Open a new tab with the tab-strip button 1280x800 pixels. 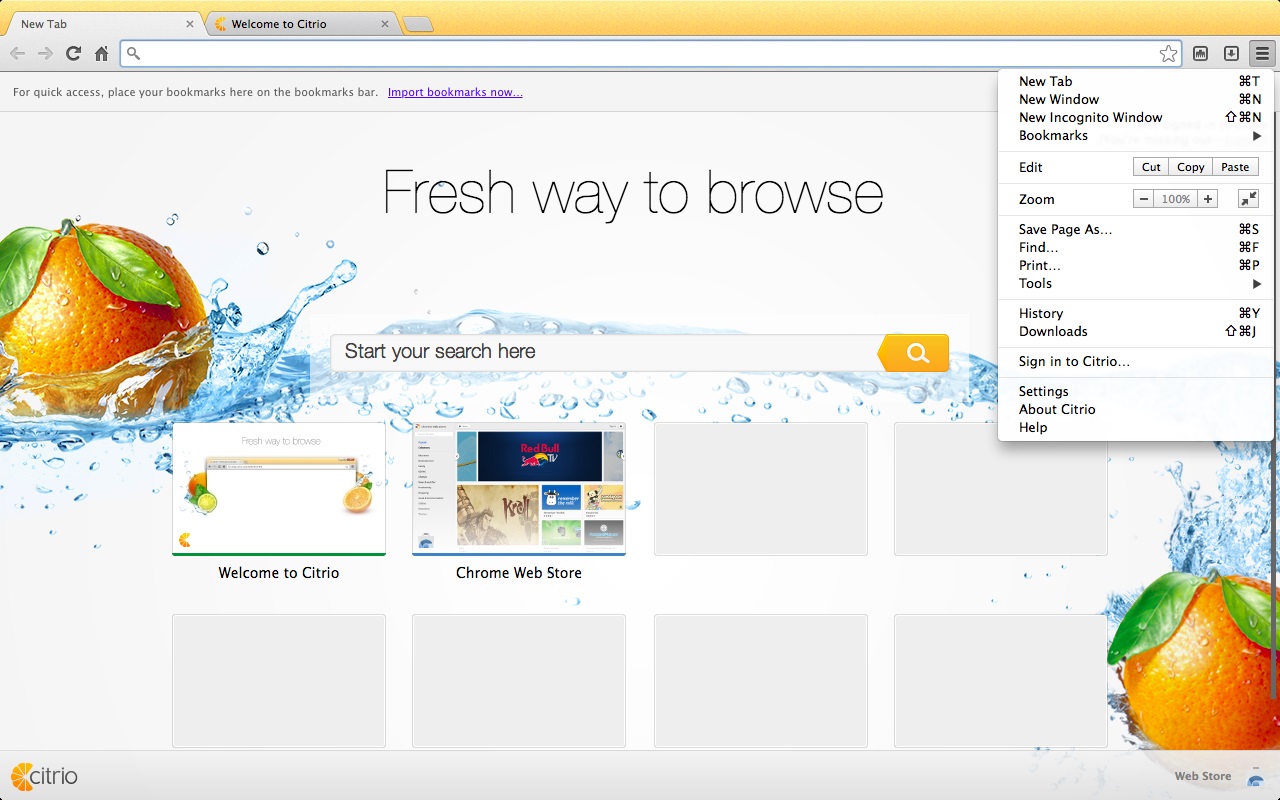(418, 24)
